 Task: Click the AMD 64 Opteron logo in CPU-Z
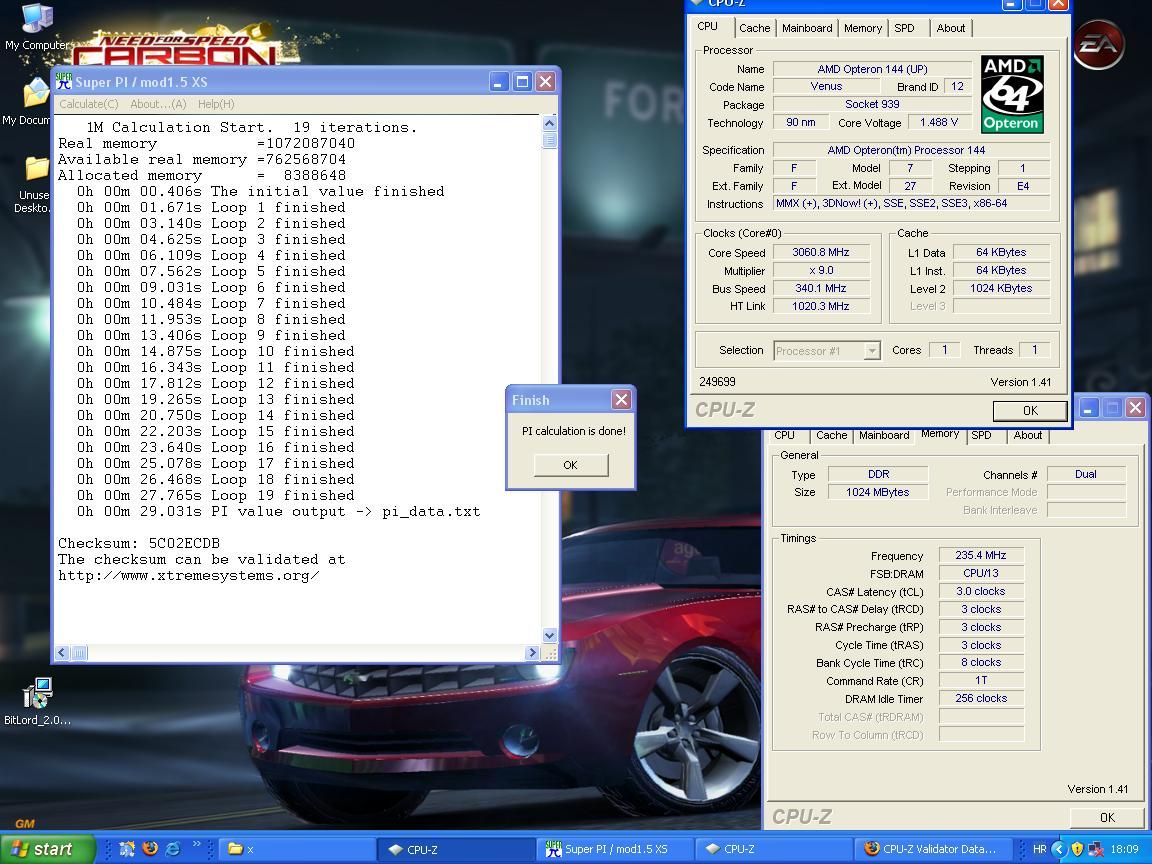[1012, 94]
